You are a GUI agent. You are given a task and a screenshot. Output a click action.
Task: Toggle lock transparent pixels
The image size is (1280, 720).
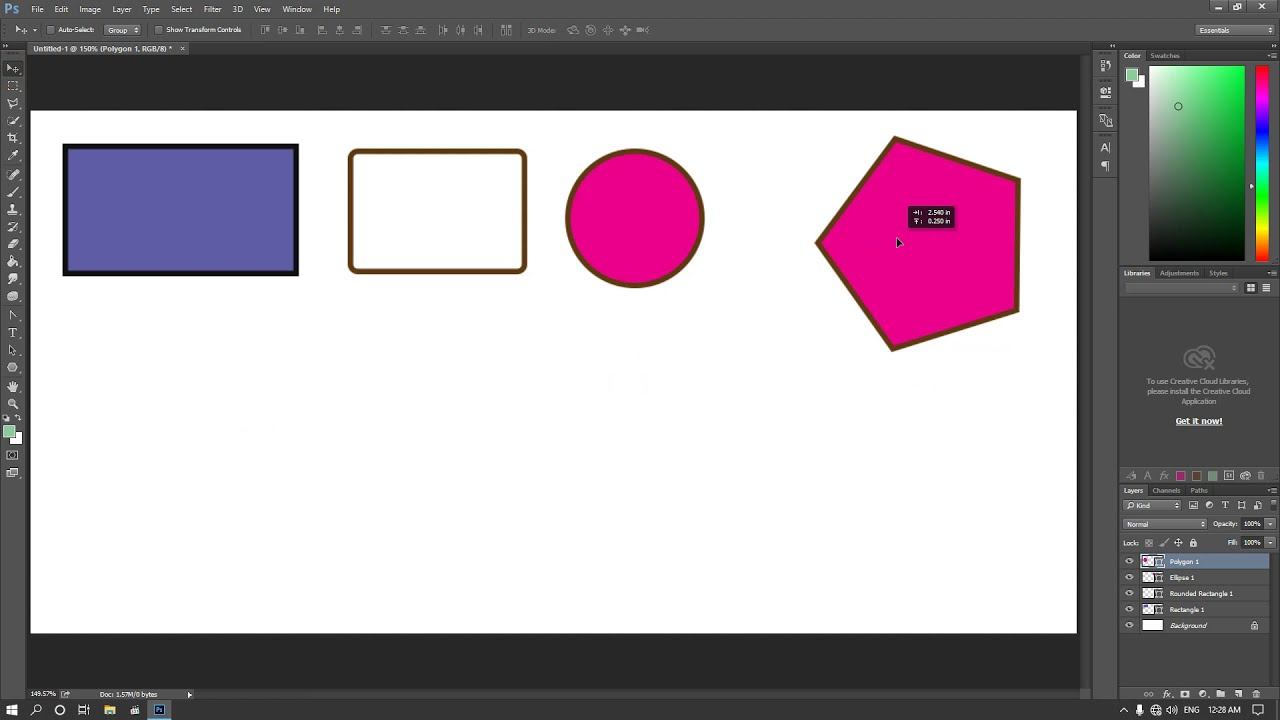click(1149, 543)
